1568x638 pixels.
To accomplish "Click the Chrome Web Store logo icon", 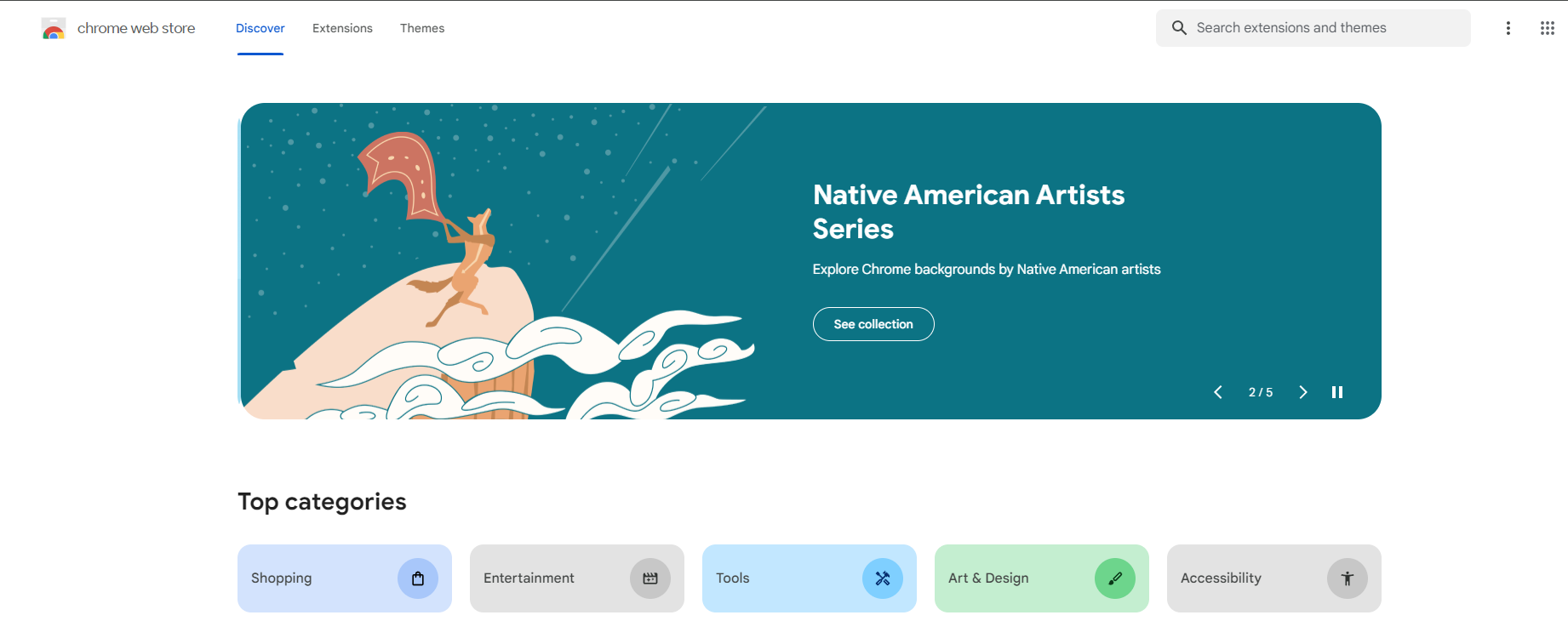I will tap(53, 27).
